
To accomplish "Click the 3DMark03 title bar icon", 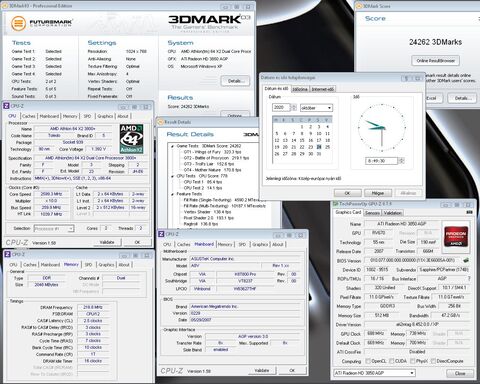I will tap(6, 6).
